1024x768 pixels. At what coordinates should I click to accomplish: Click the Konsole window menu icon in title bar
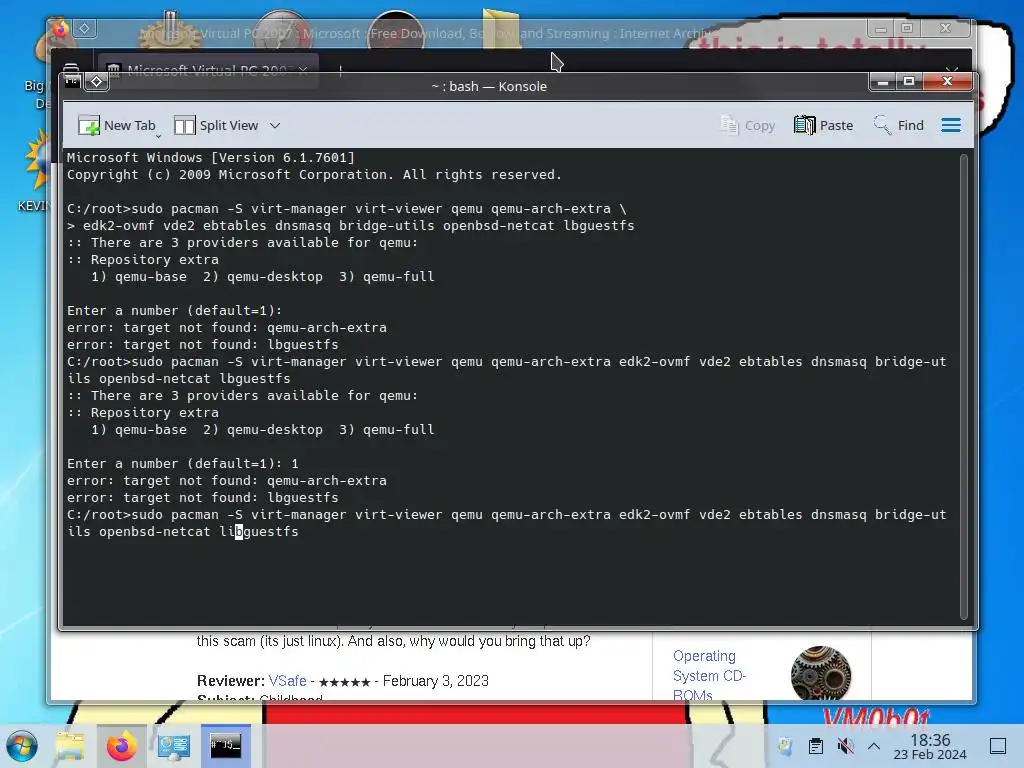click(72, 82)
